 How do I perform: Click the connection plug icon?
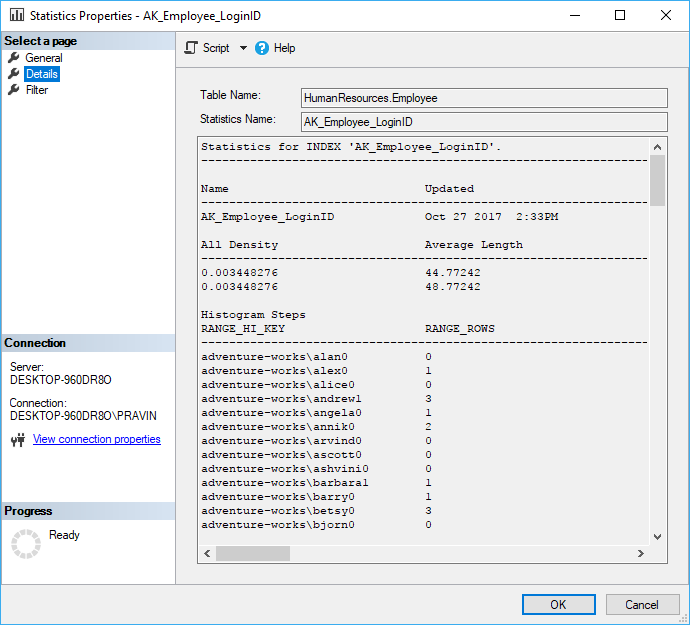pos(18,440)
